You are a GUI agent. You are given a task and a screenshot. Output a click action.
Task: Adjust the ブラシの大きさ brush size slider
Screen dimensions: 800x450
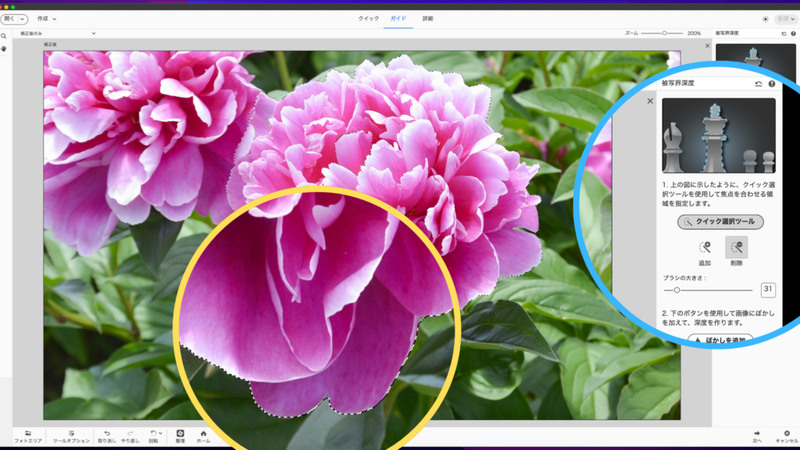pyautogui.click(x=708, y=290)
